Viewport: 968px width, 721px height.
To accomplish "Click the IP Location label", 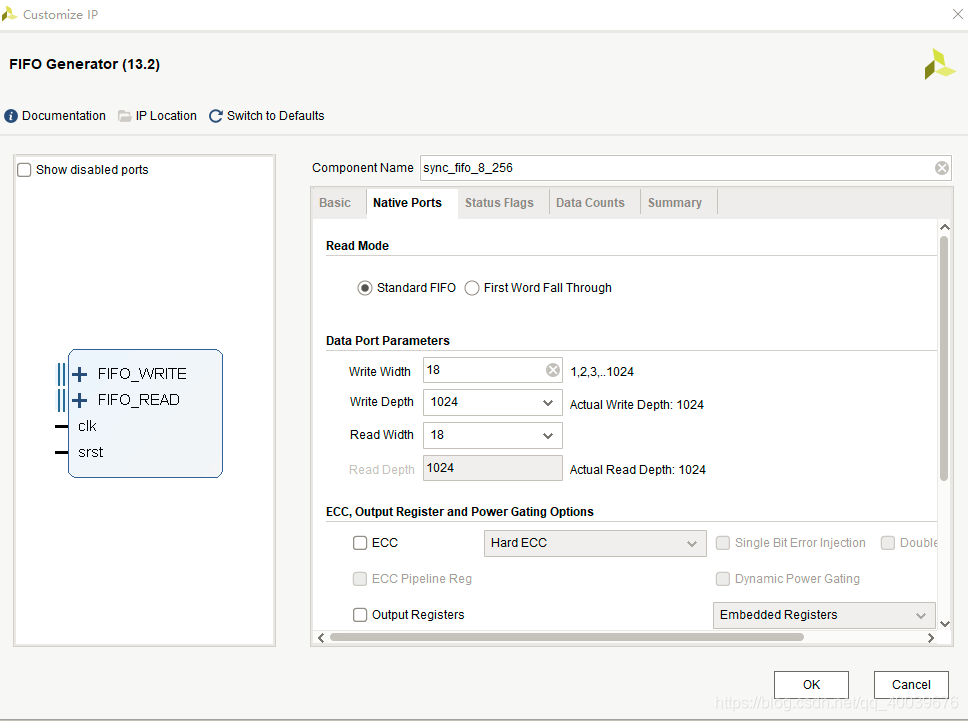I will pos(166,116).
